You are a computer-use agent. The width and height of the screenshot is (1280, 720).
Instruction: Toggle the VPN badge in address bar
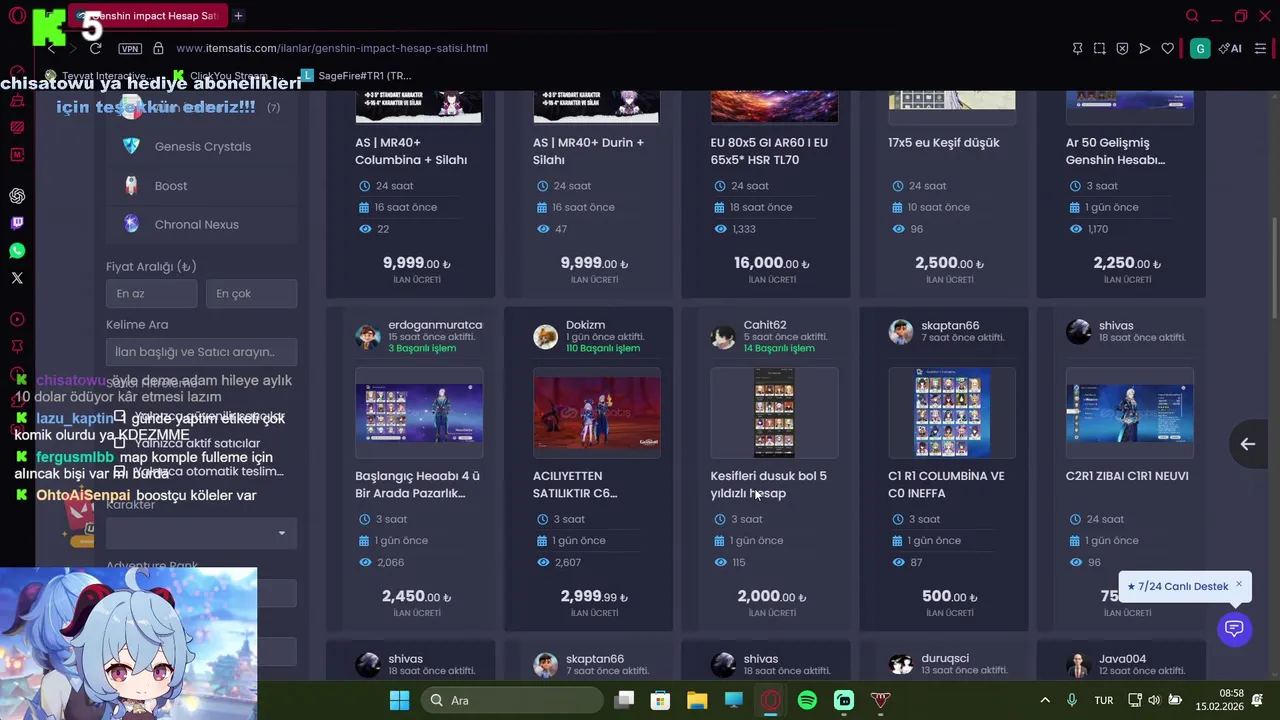pyautogui.click(x=130, y=48)
